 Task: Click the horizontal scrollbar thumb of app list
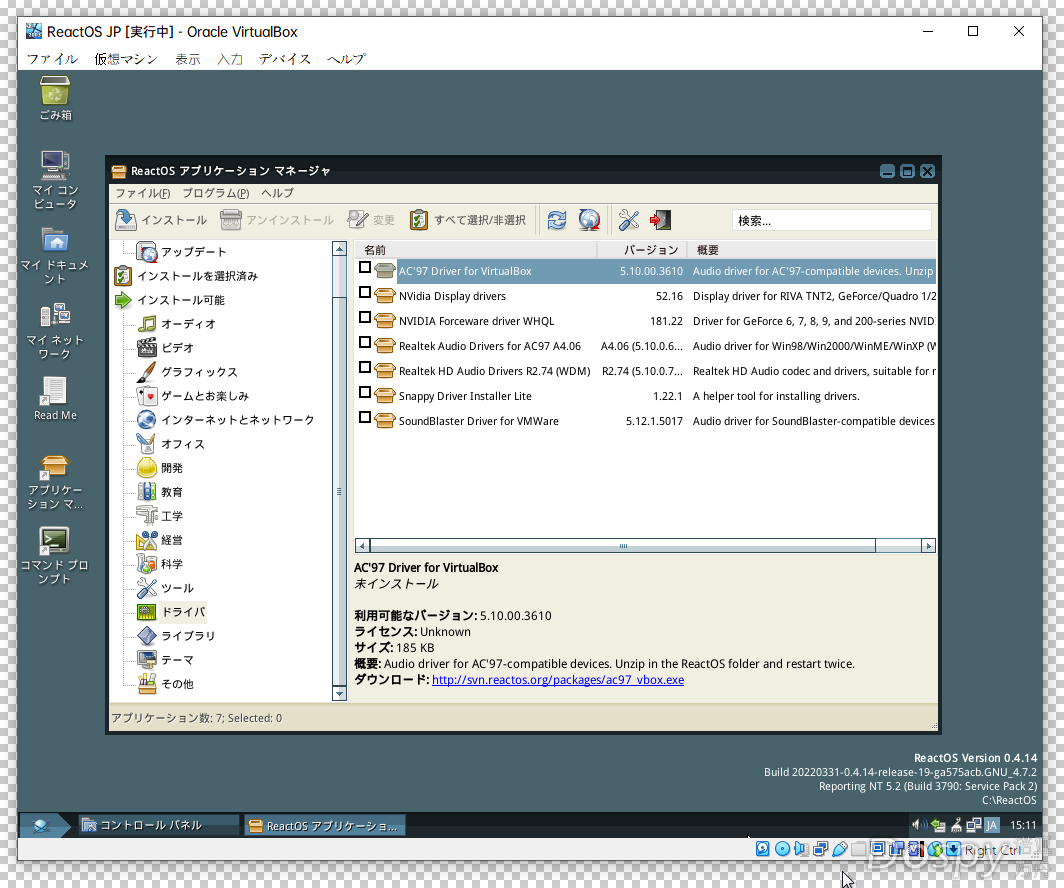pos(623,545)
